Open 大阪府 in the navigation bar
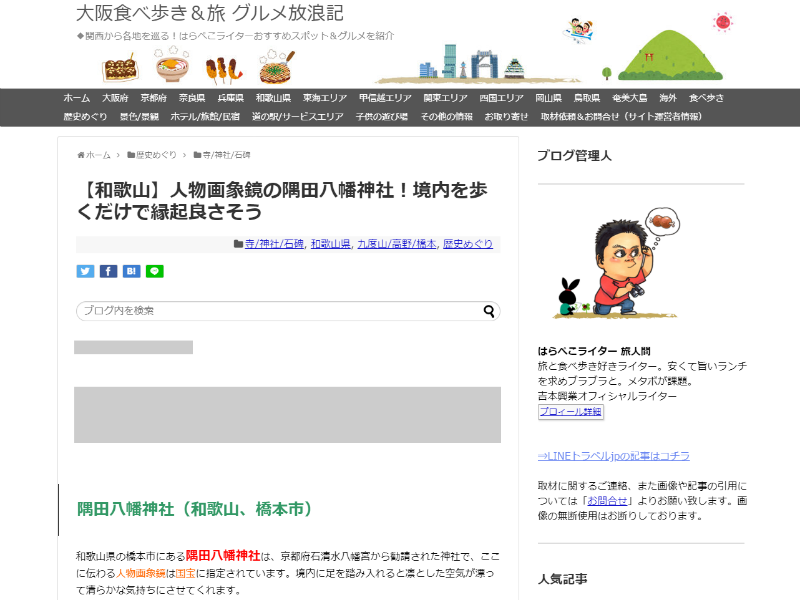Screen dimensions: 800x600 [x=115, y=98]
